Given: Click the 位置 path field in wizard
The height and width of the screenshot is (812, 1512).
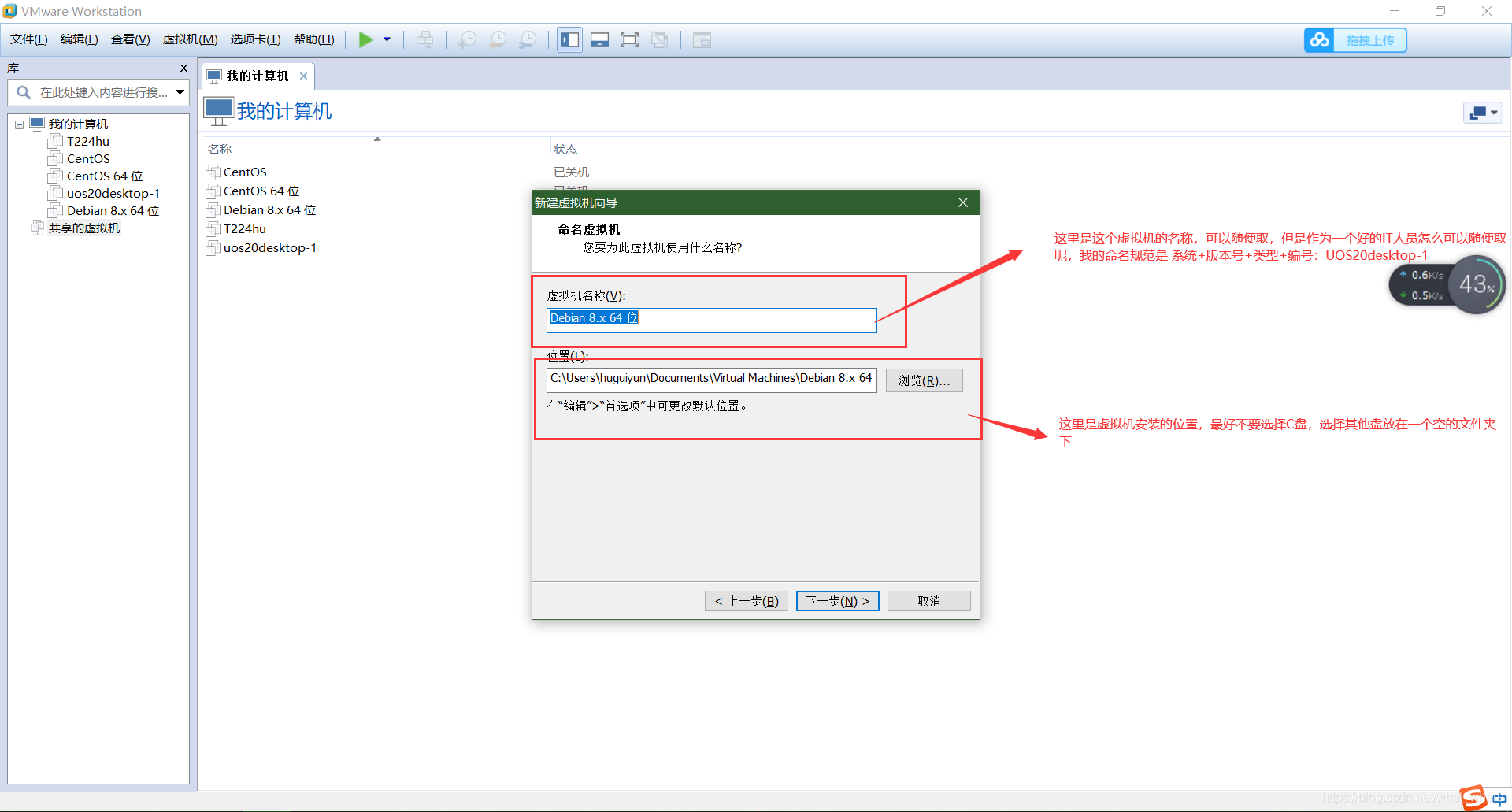Looking at the screenshot, I should click(x=711, y=380).
